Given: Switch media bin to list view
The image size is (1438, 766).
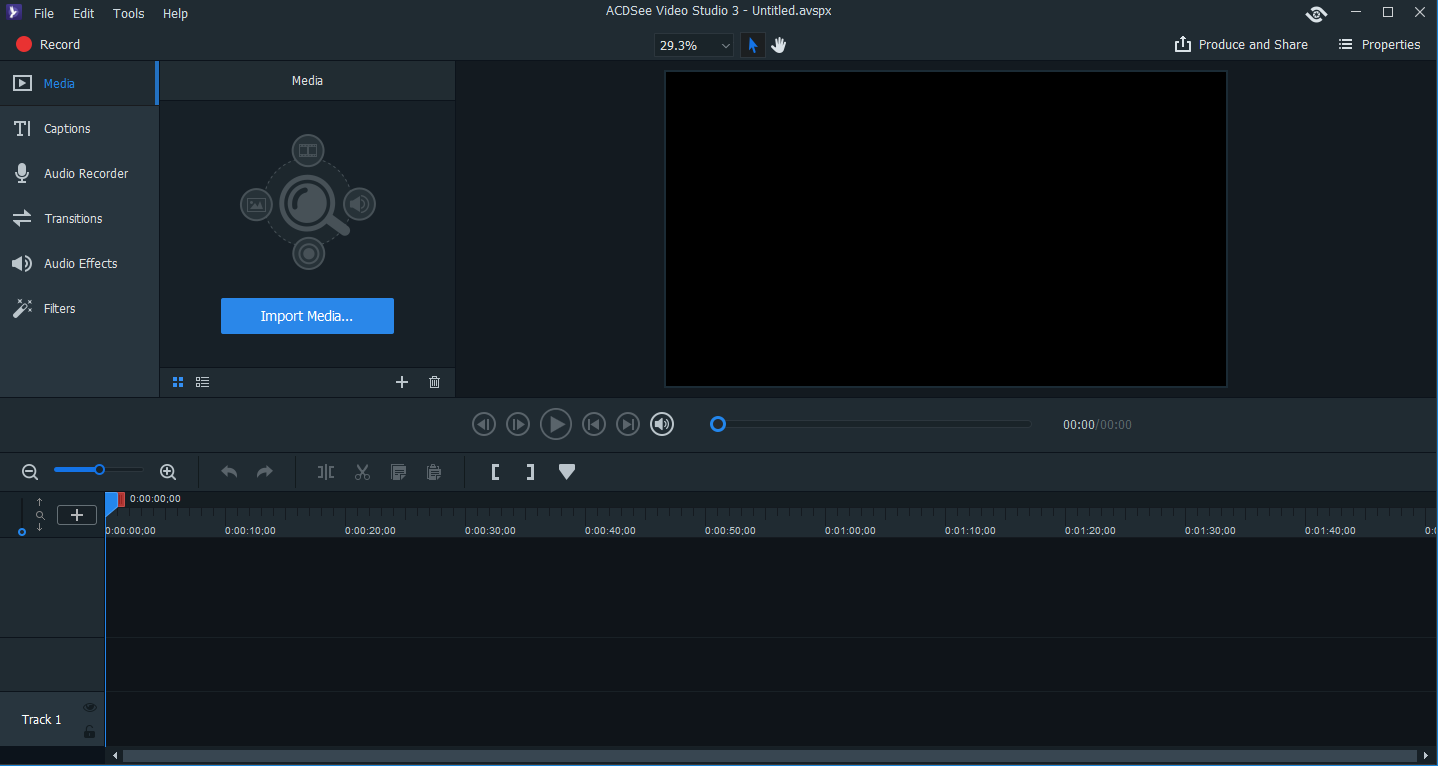Looking at the screenshot, I should (x=202, y=382).
